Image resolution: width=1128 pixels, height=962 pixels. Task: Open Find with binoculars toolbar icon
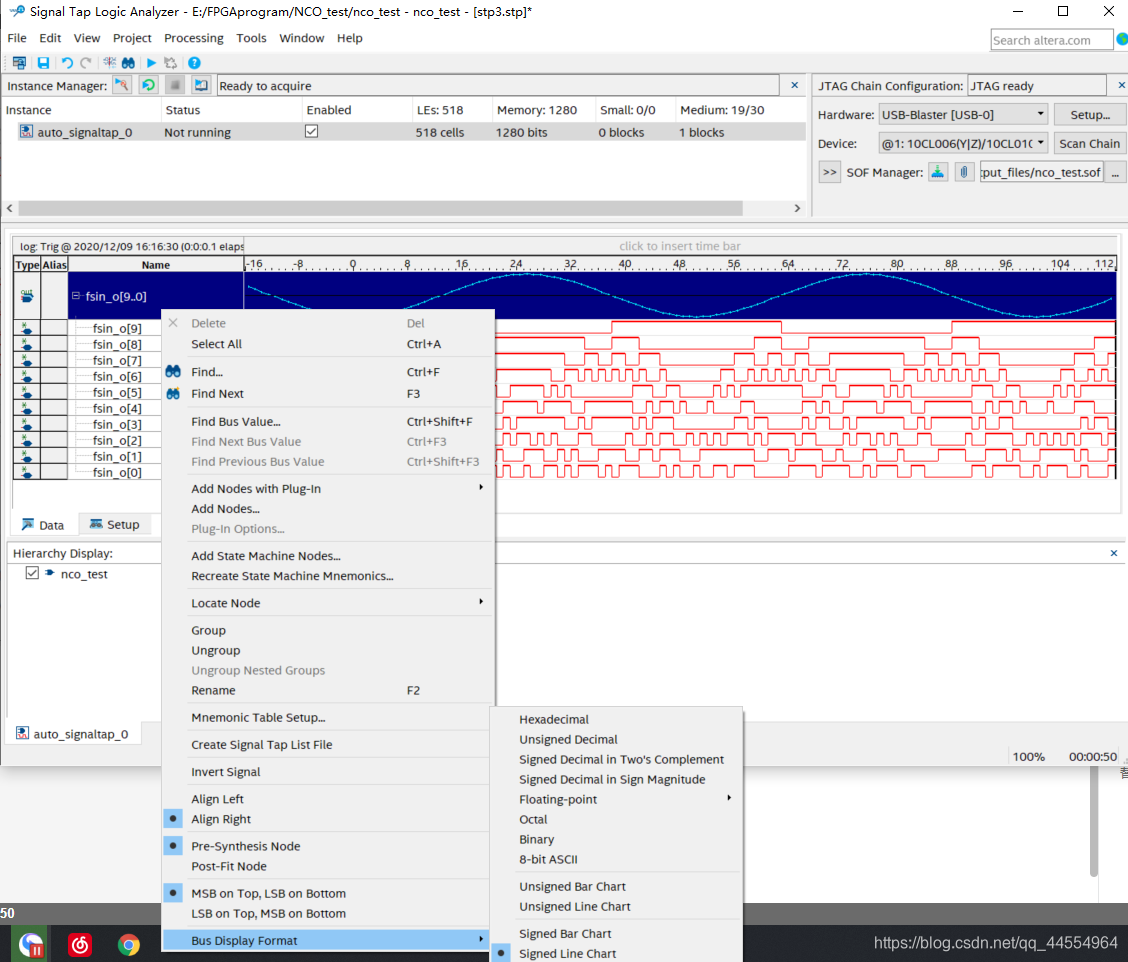tap(128, 63)
